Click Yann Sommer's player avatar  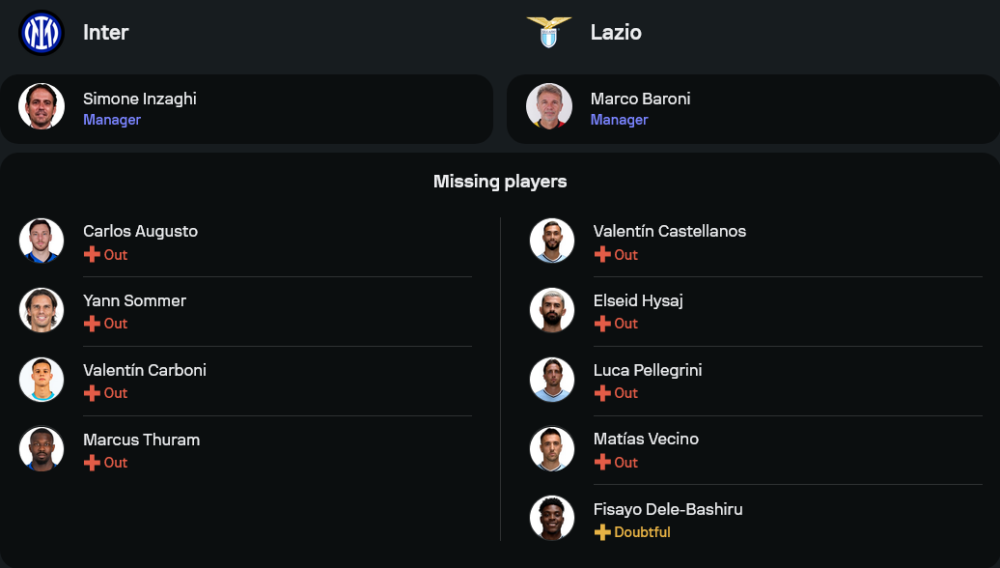[x=42, y=310]
